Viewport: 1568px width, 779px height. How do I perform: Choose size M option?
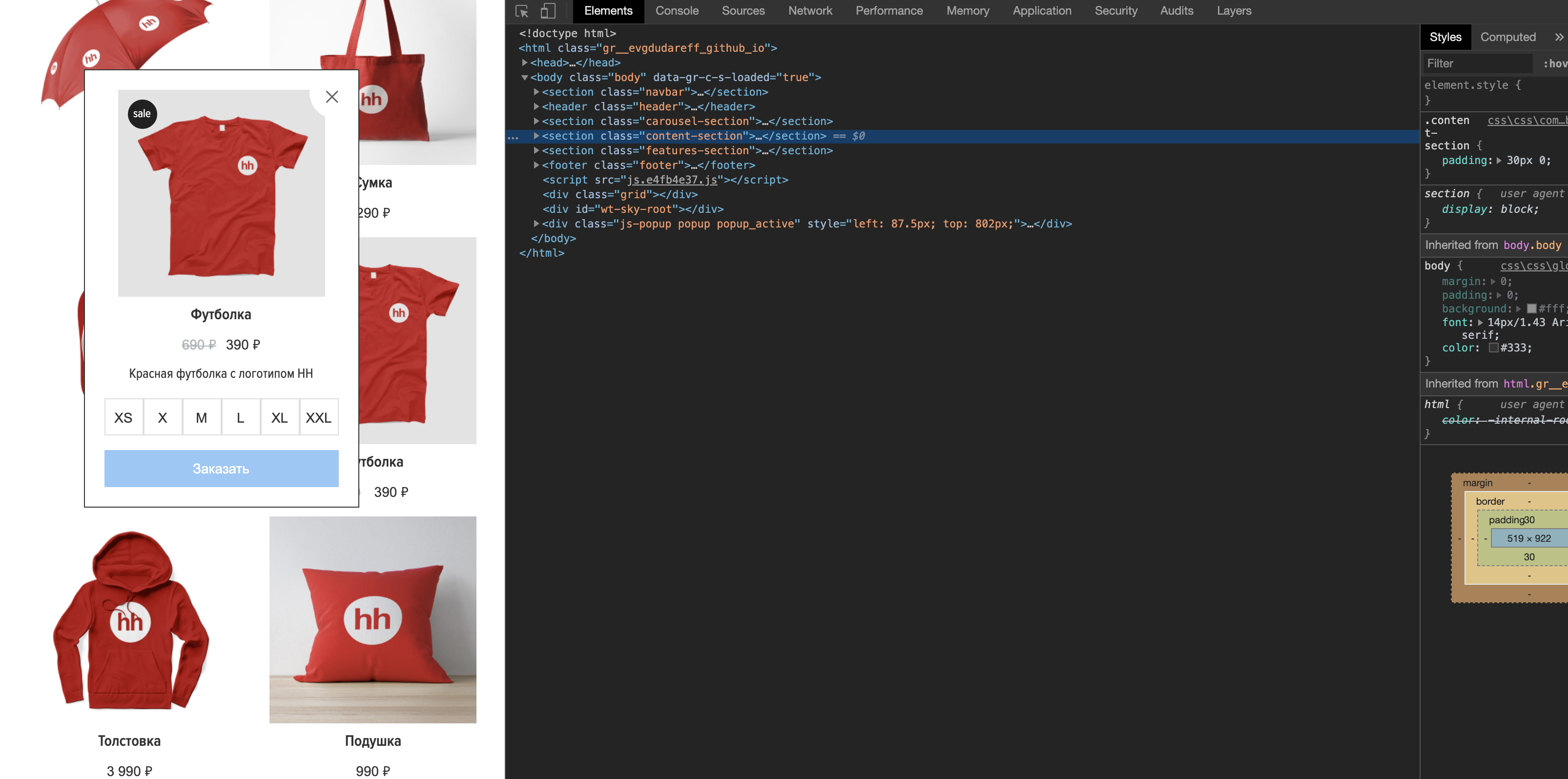(x=202, y=417)
